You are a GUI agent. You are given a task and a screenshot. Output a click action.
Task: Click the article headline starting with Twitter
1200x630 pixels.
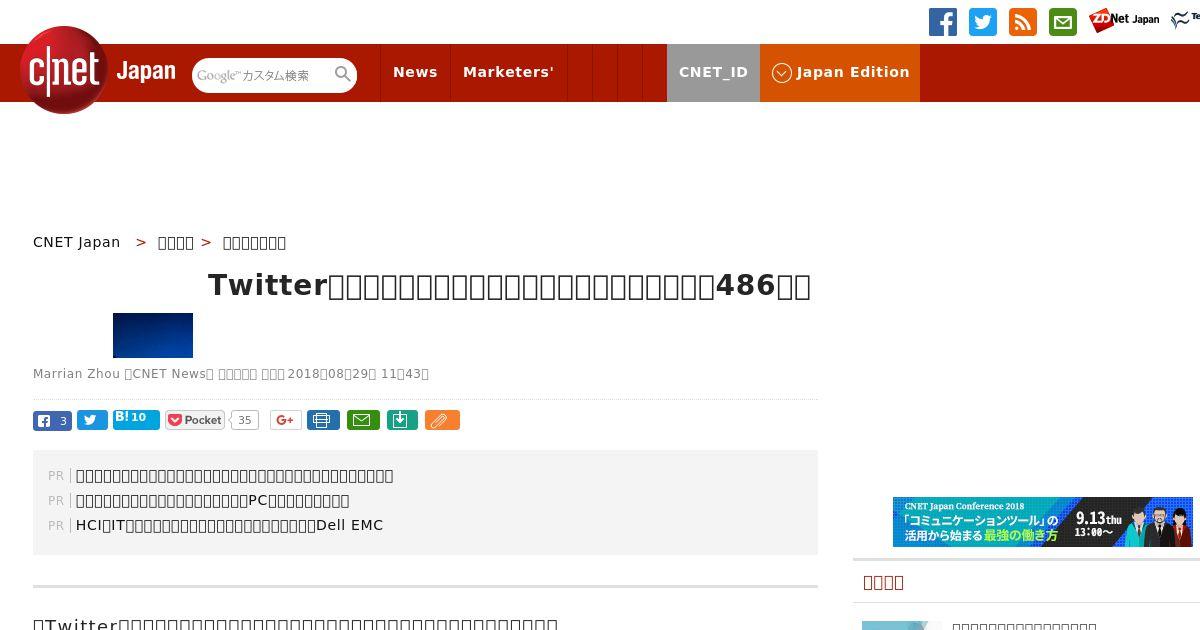pos(509,285)
